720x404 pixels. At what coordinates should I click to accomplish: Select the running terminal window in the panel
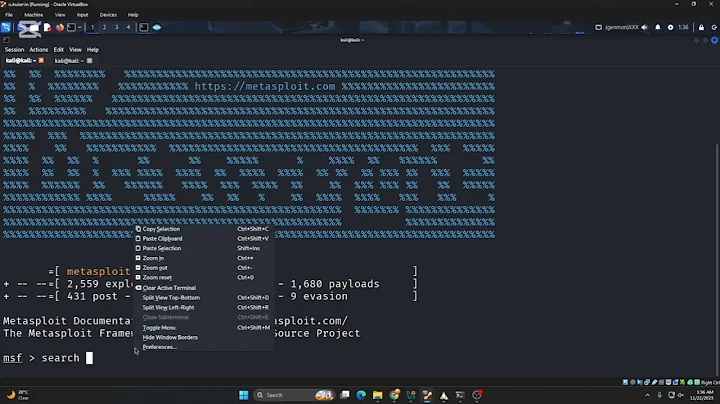point(144,28)
